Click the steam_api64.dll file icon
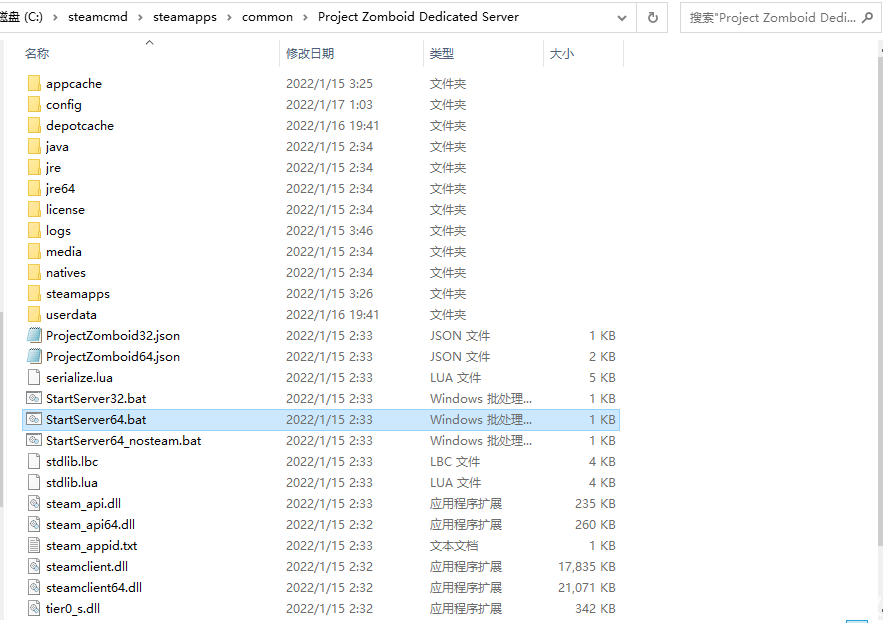The width and height of the screenshot is (883, 623). point(34,524)
